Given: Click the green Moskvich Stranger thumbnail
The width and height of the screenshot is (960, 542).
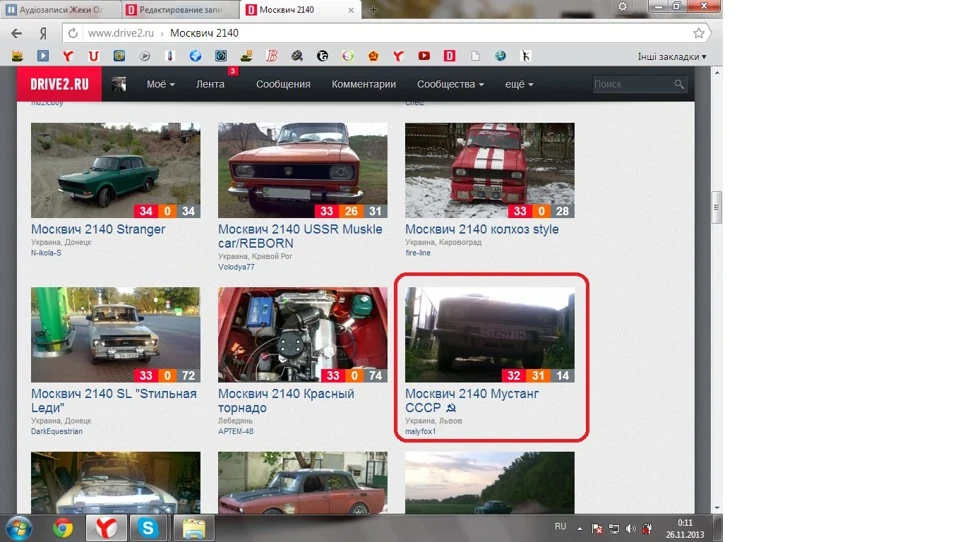Looking at the screenshot, I should pyautogui.click(x=116, y=170).
